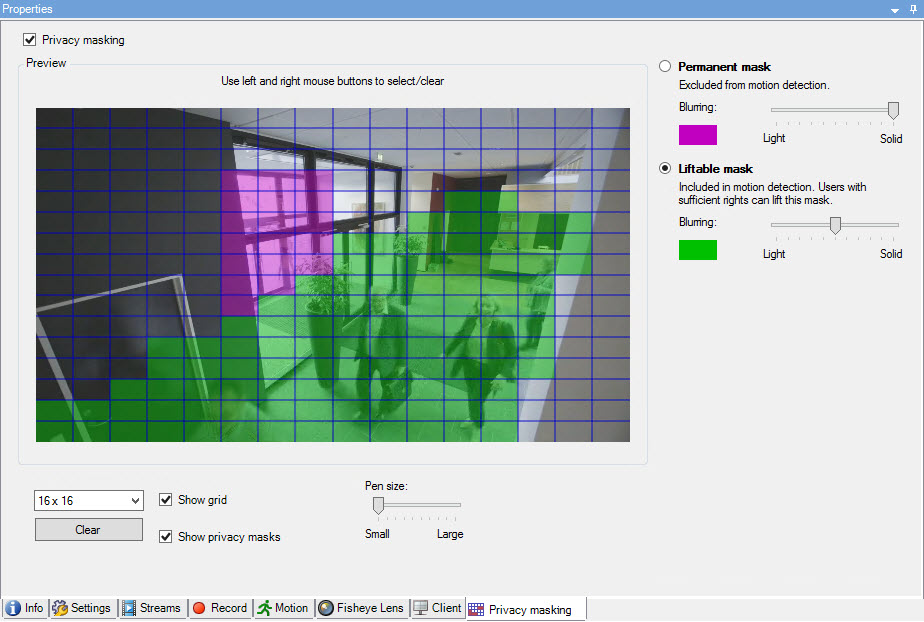Click the red Record tab icon
This screenshot has height=622, width=924.
[199, 608]
